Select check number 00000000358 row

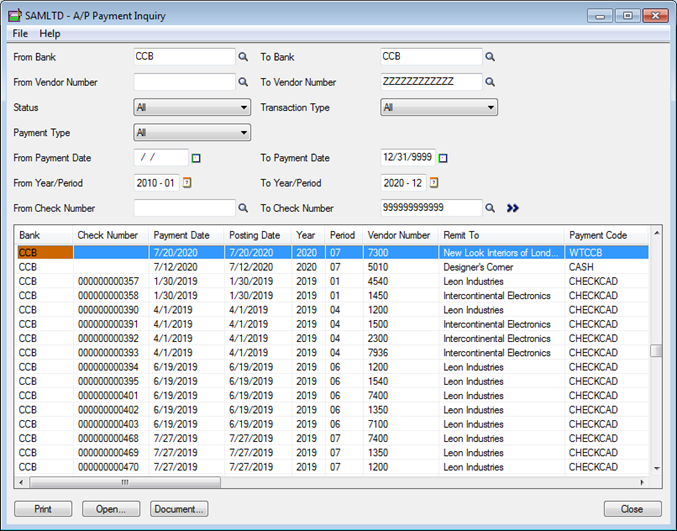(333, 296)
